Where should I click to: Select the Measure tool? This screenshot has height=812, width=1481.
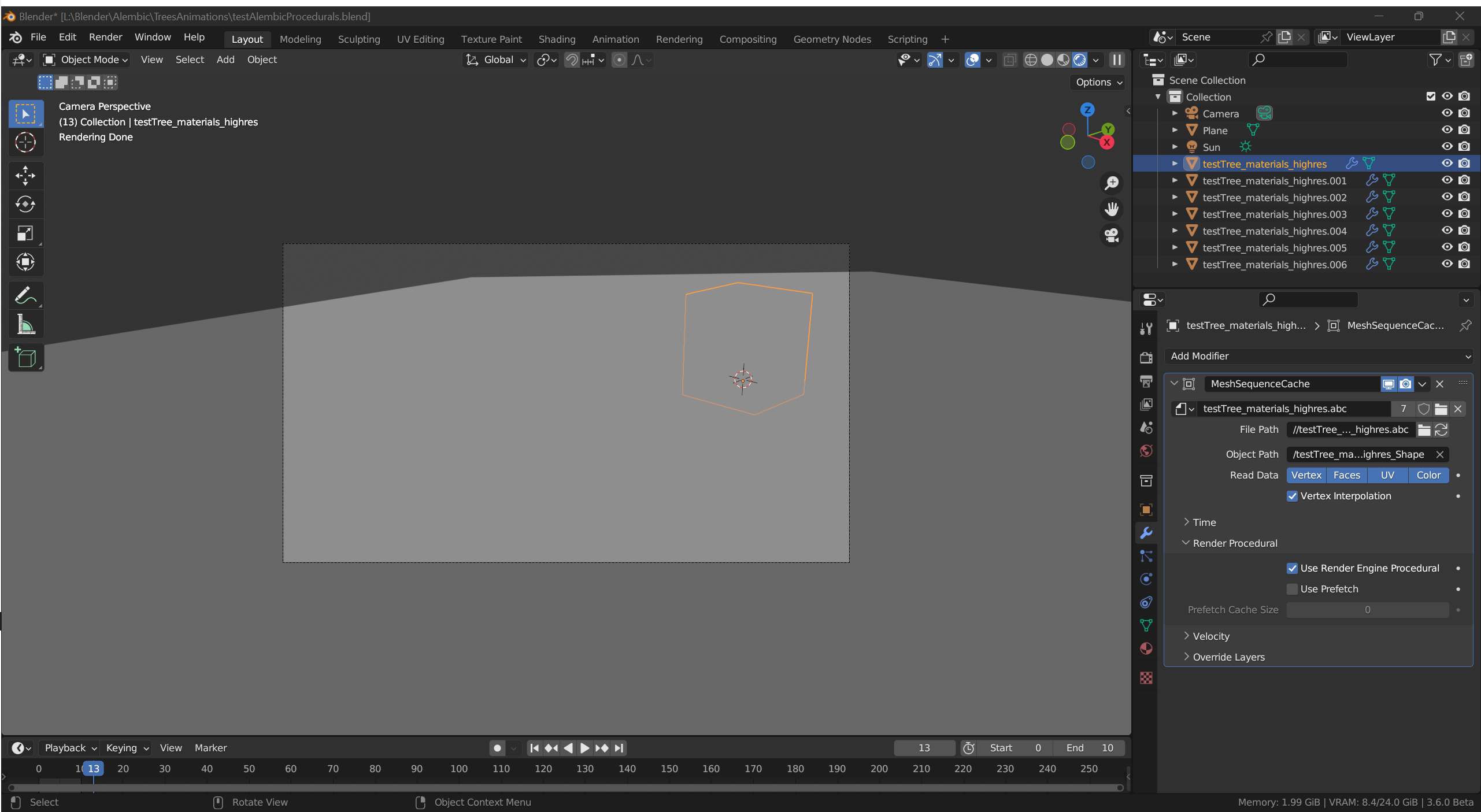tap(25, 324)
